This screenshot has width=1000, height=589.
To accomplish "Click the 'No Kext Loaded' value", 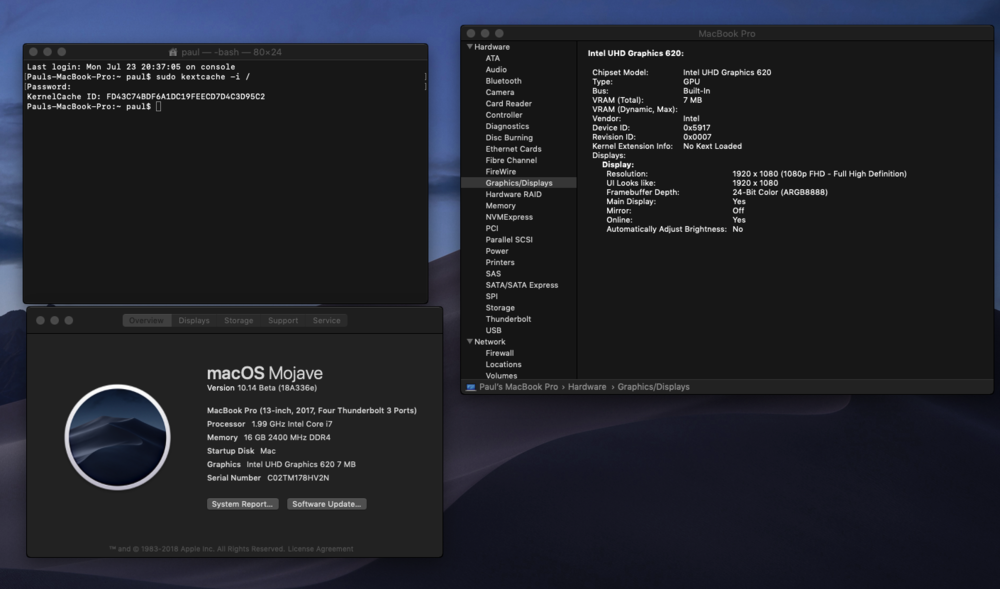I will click(x=712, y=147).
